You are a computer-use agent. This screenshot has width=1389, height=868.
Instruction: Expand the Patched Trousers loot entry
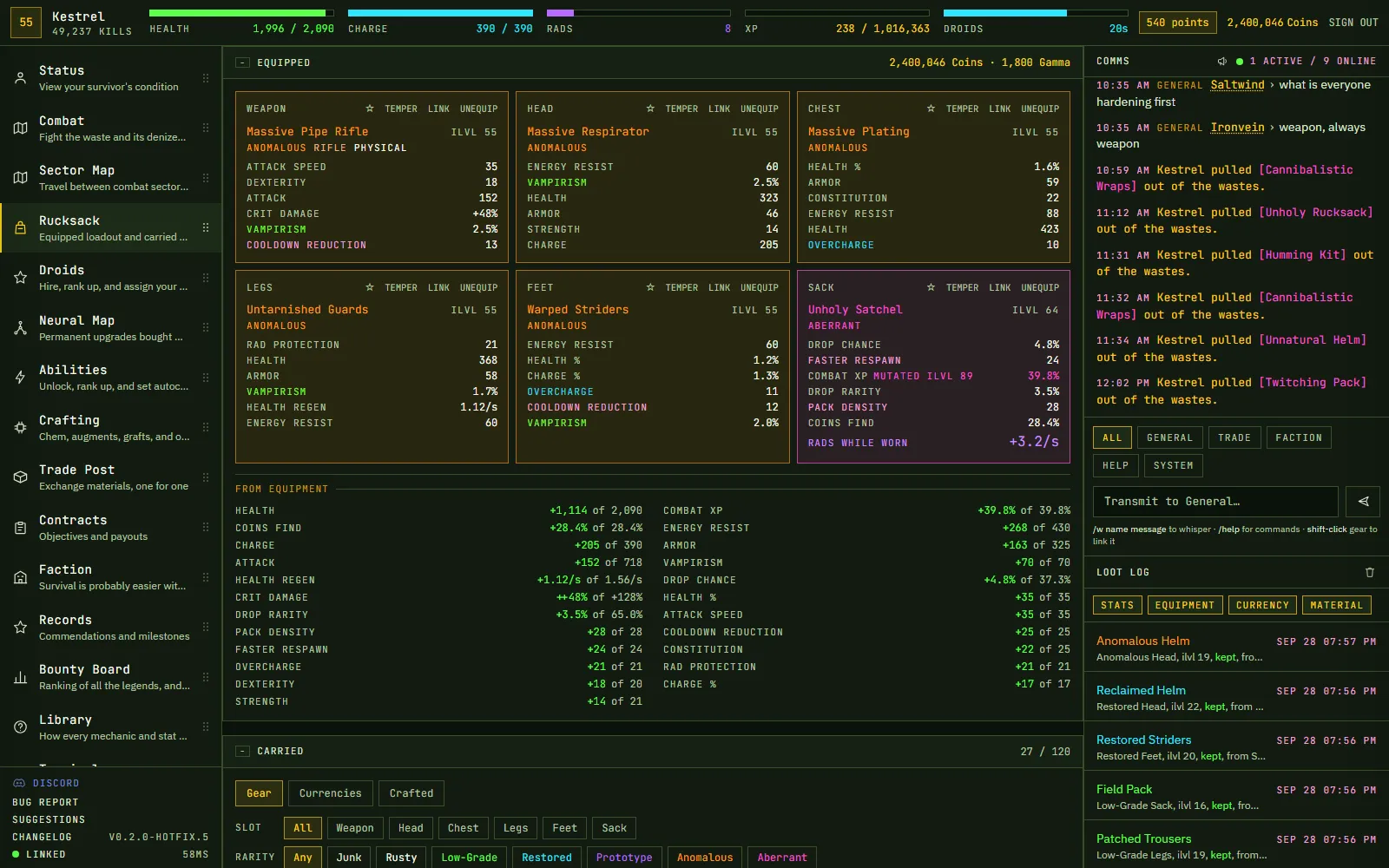click(x=1236, y=846)
